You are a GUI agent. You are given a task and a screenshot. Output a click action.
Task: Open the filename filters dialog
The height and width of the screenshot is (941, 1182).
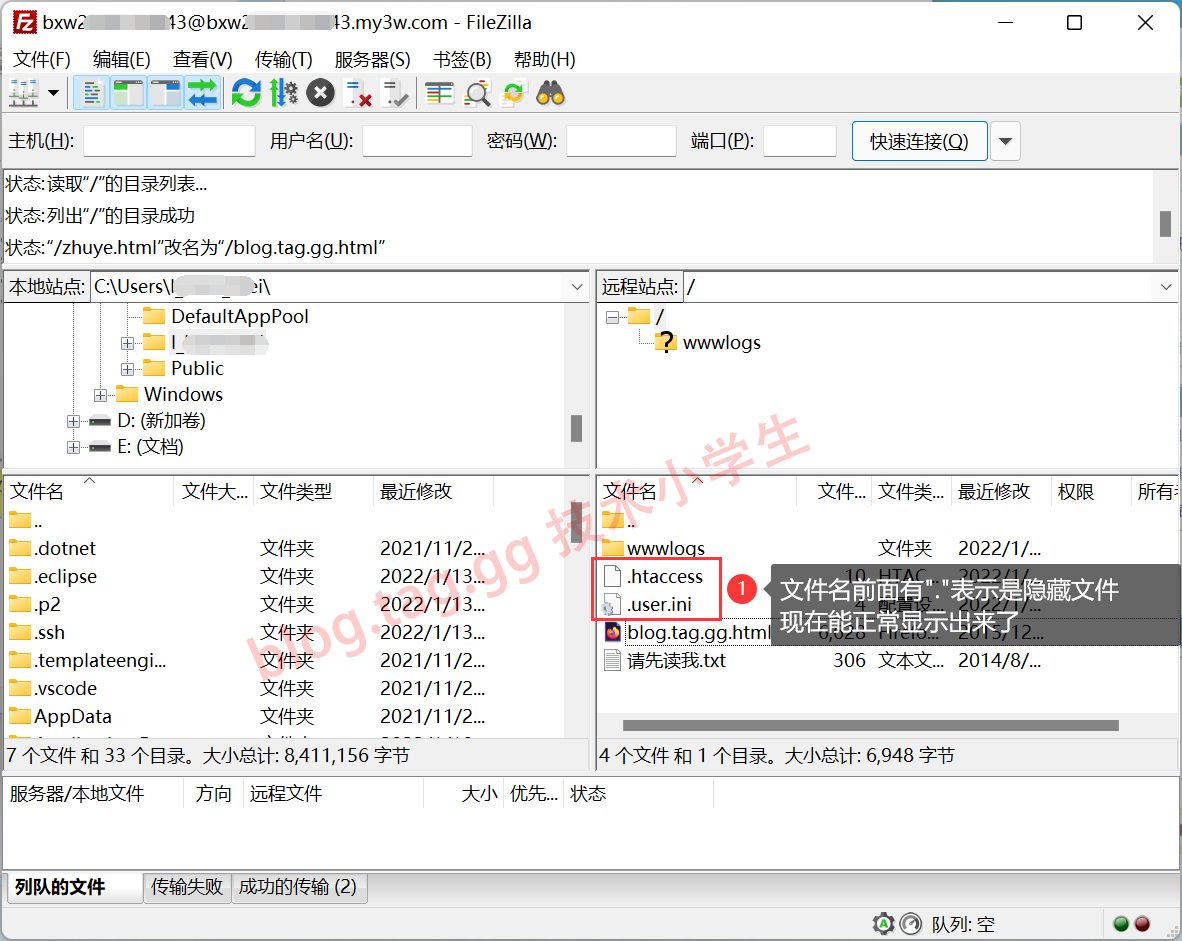[439, 94]
